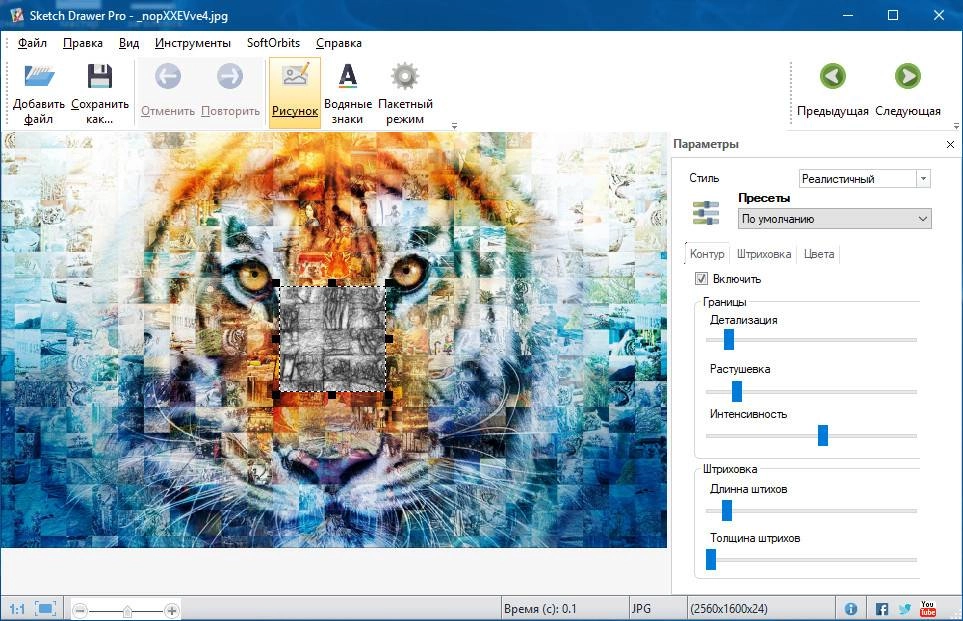Click the zoom in plus icon
This screenshot has height=621, width=963.
tap(172, 611)
